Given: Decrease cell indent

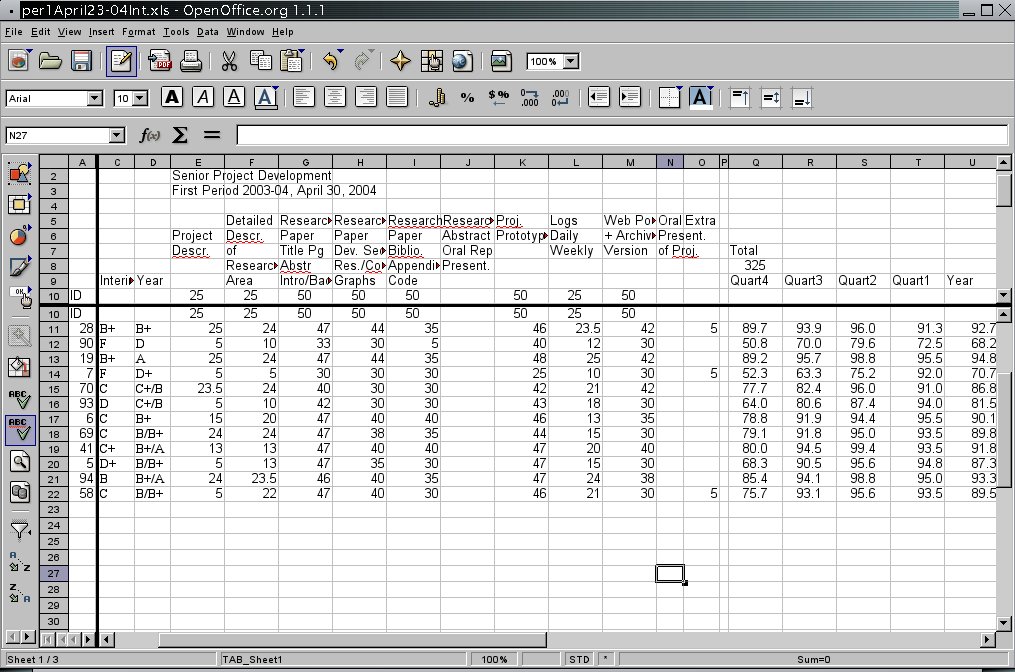Looking at the screenshot, I should 599,98.
